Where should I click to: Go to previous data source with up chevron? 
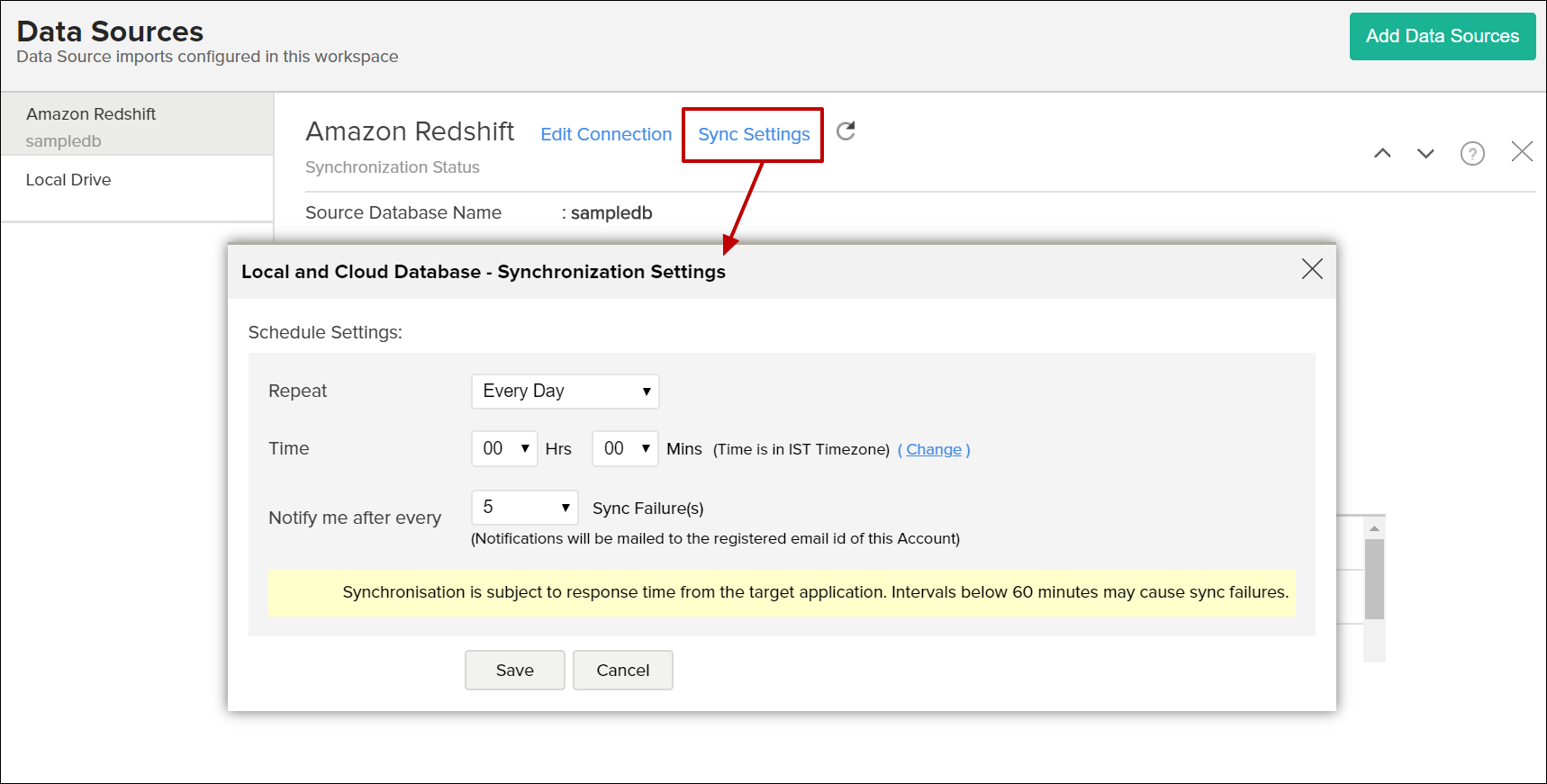(x=1382, y=153)
